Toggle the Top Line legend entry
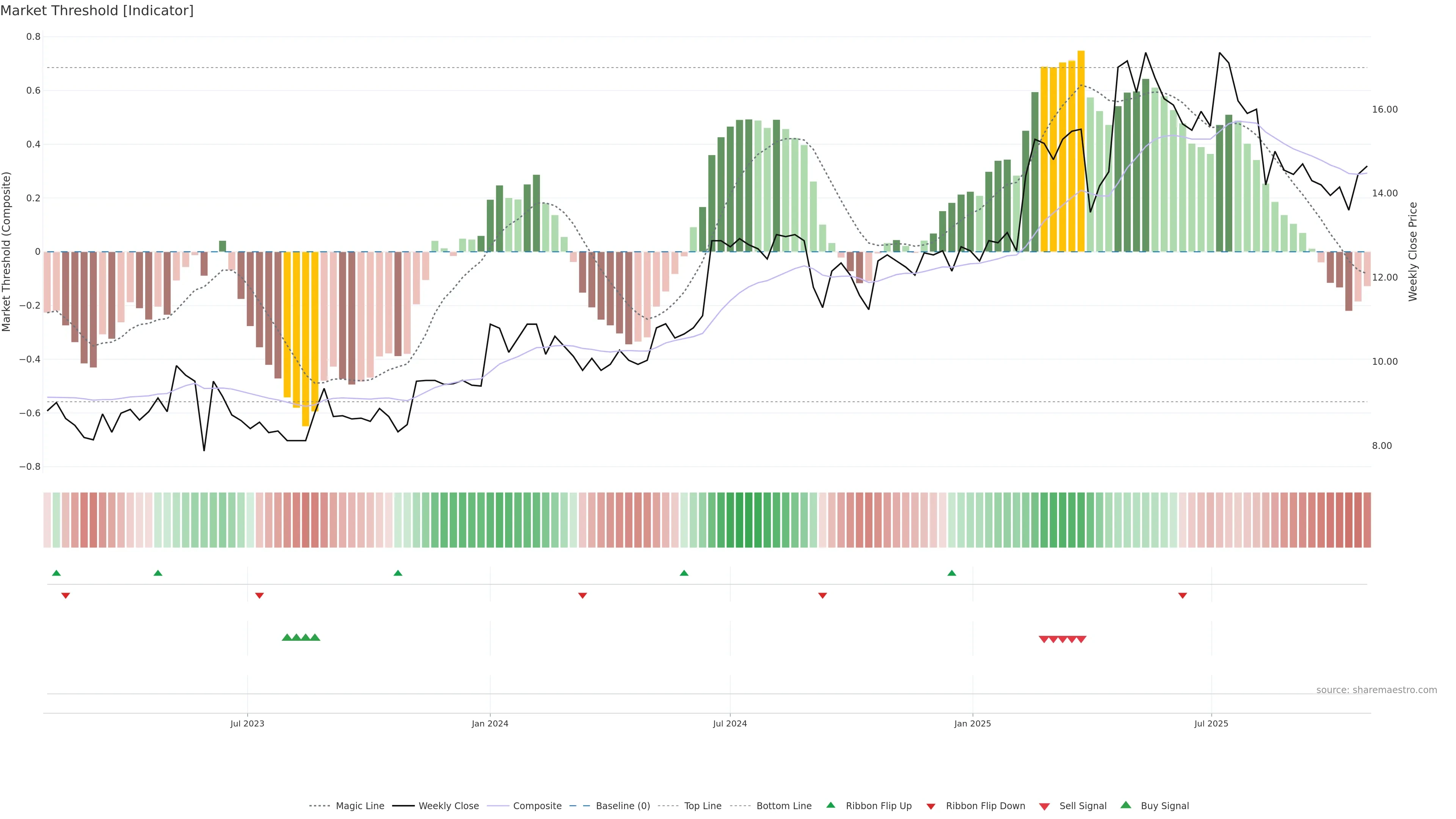The height and width of the screenshot is (819, 1456). (703, 806)
